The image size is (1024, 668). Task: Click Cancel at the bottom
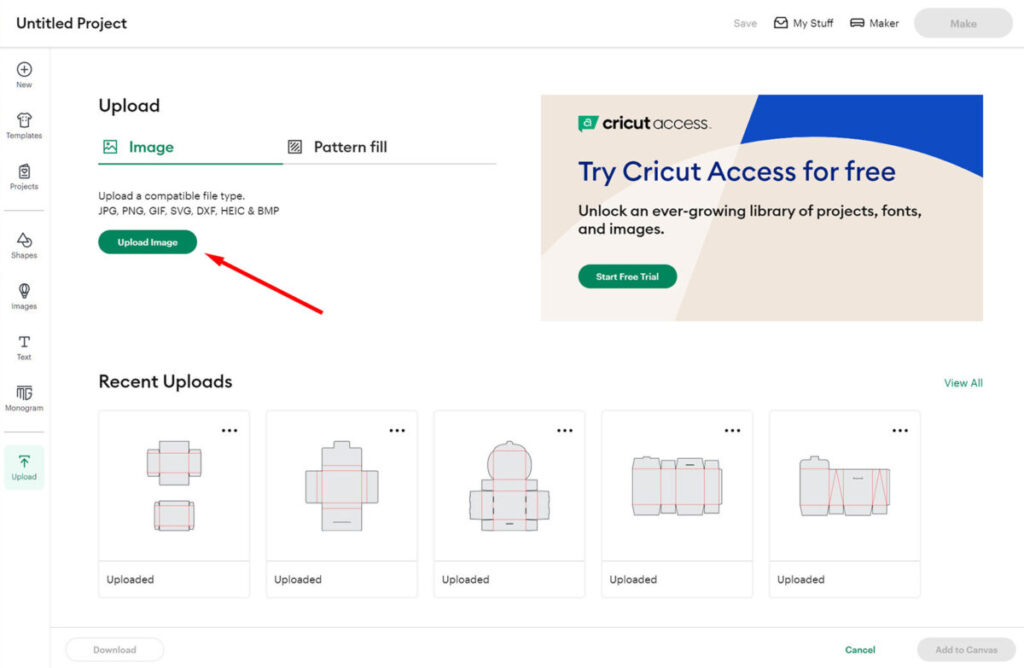pos(860,650)
